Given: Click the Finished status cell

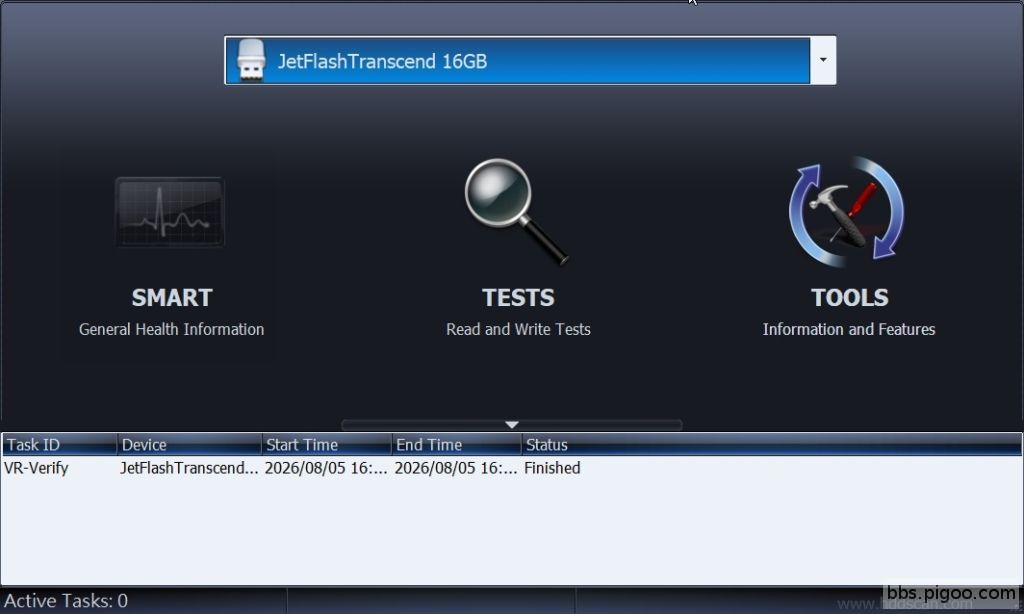Looking at the screenshot, I should point(552,468).
